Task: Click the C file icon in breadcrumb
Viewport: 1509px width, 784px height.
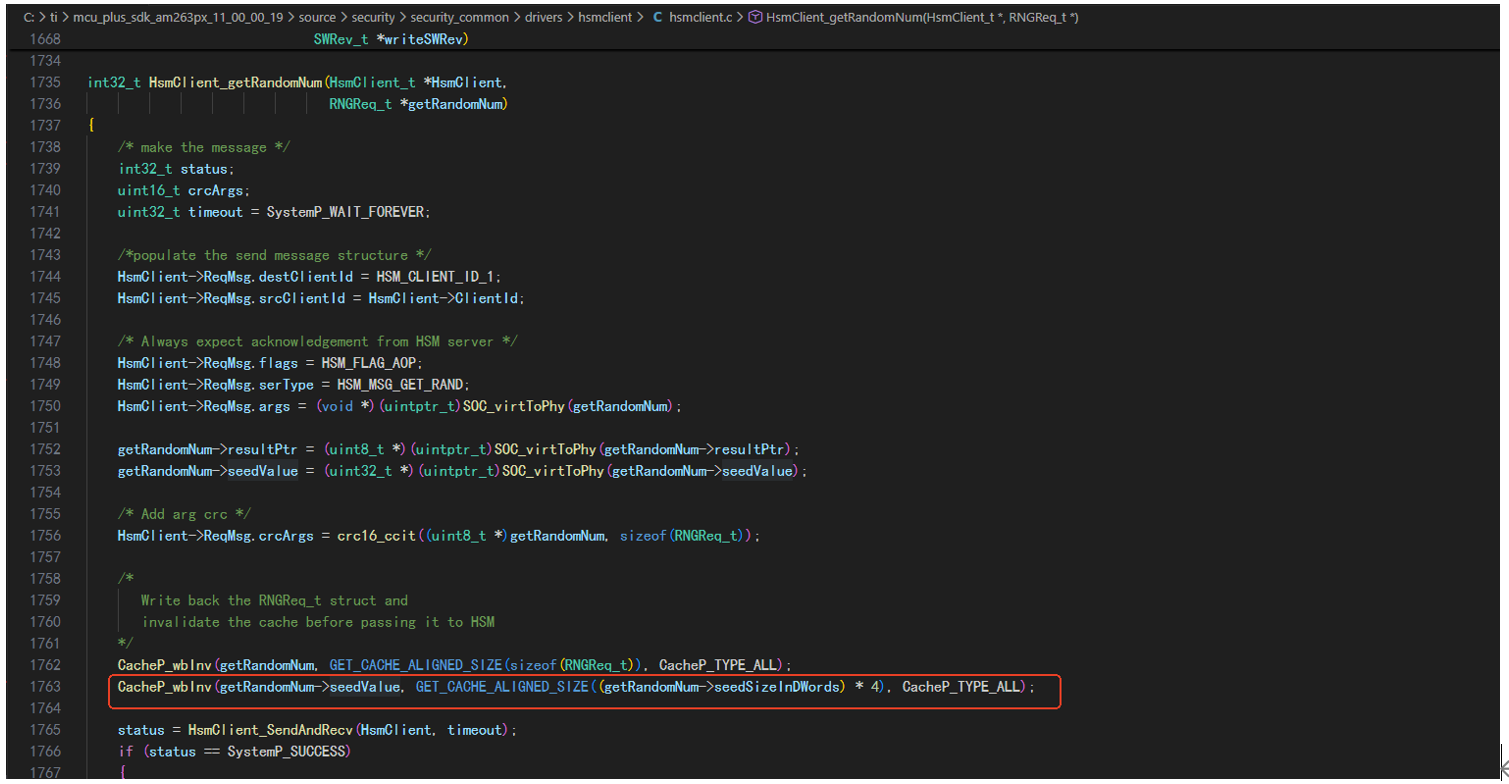Action: [x=658, y=18]
